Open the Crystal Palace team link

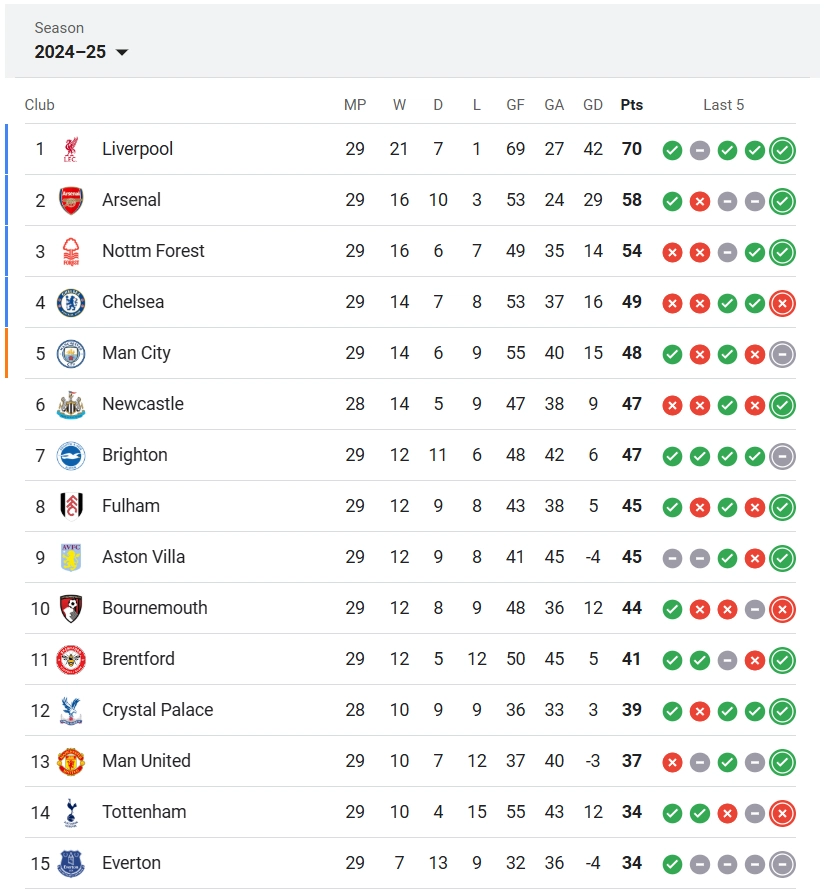coord(157,710)
